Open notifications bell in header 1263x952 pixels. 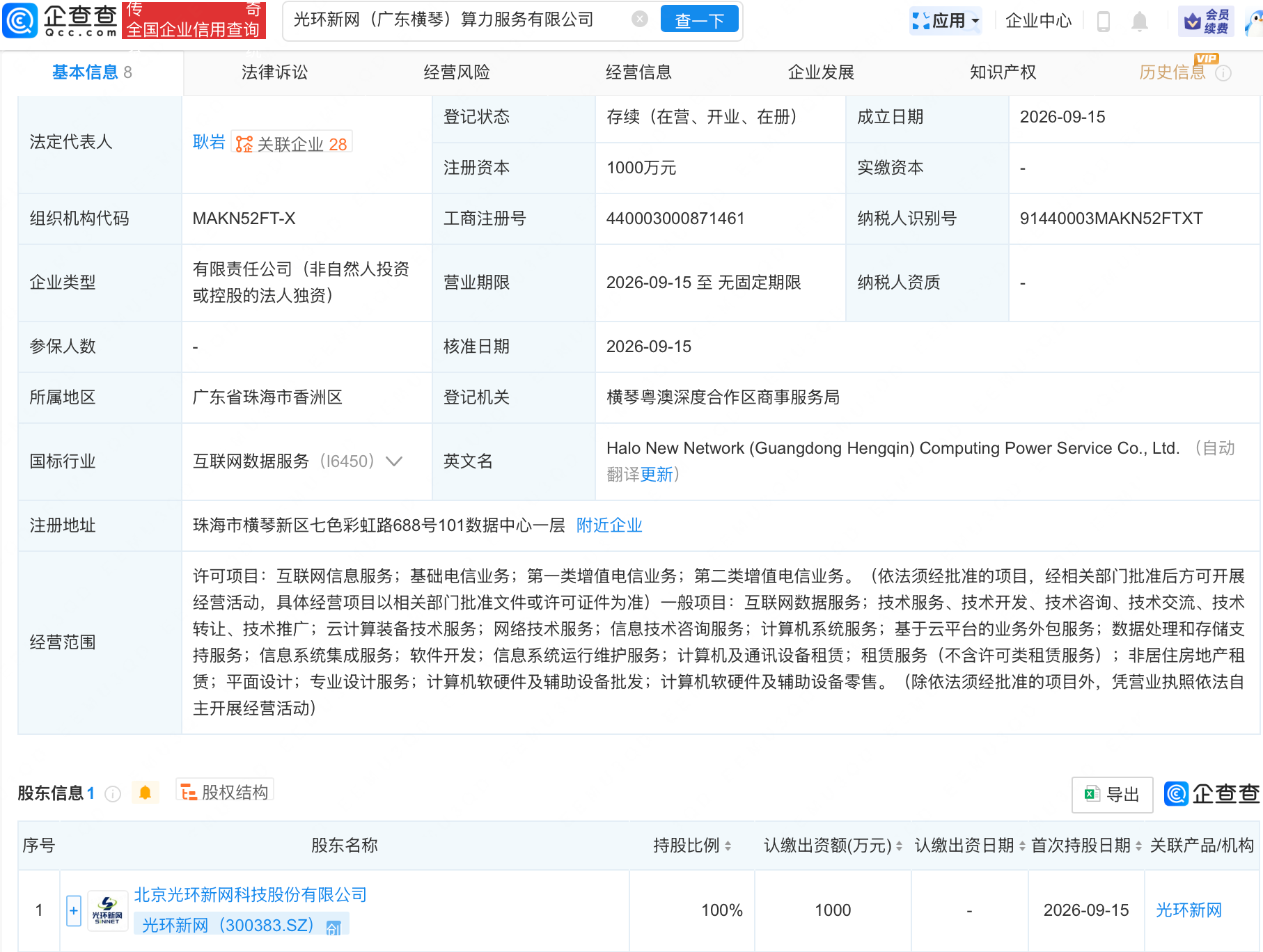[x=1139, y=22]
